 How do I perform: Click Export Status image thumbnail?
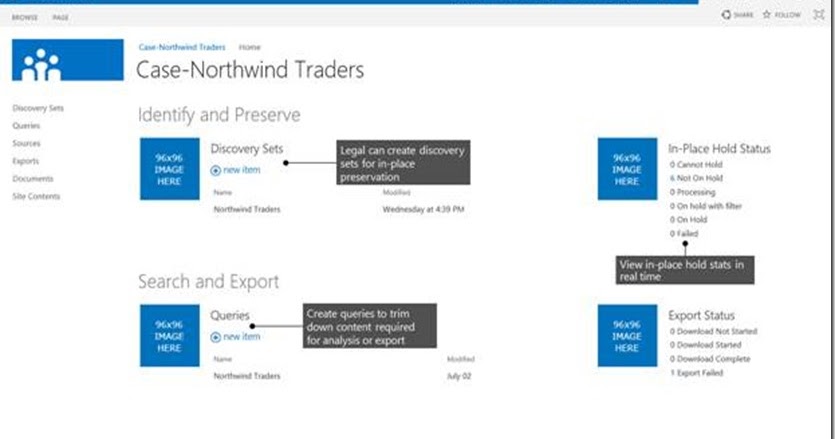[x=627, y=336]
